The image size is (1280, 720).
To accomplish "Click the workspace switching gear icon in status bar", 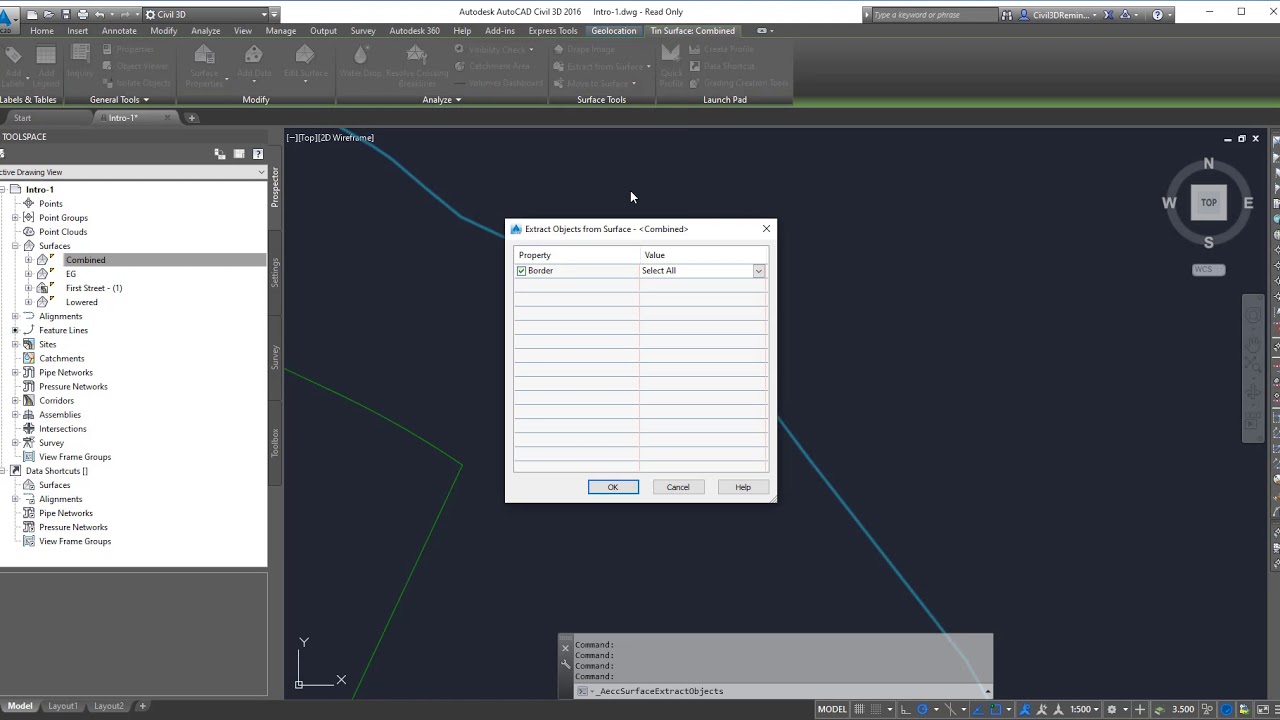I will (1112, 709).
